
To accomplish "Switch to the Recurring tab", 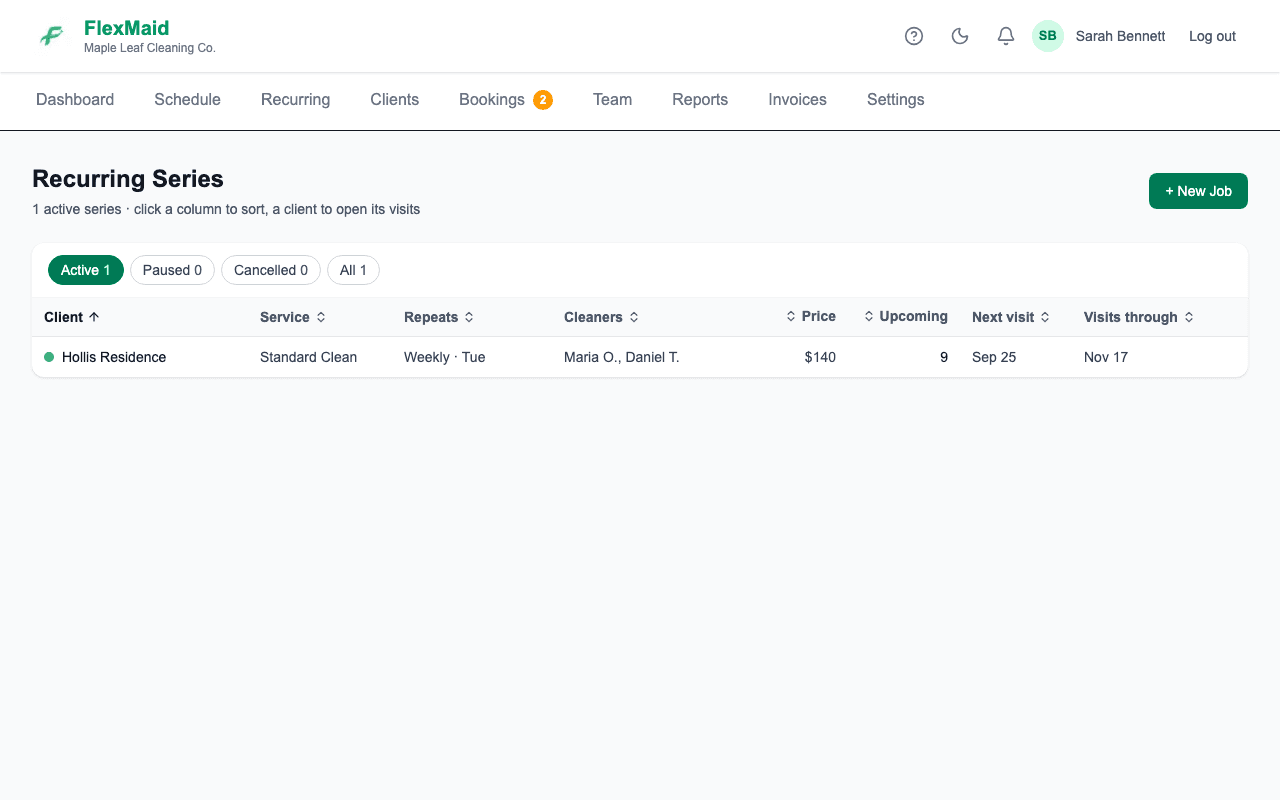I will [295, 100].
